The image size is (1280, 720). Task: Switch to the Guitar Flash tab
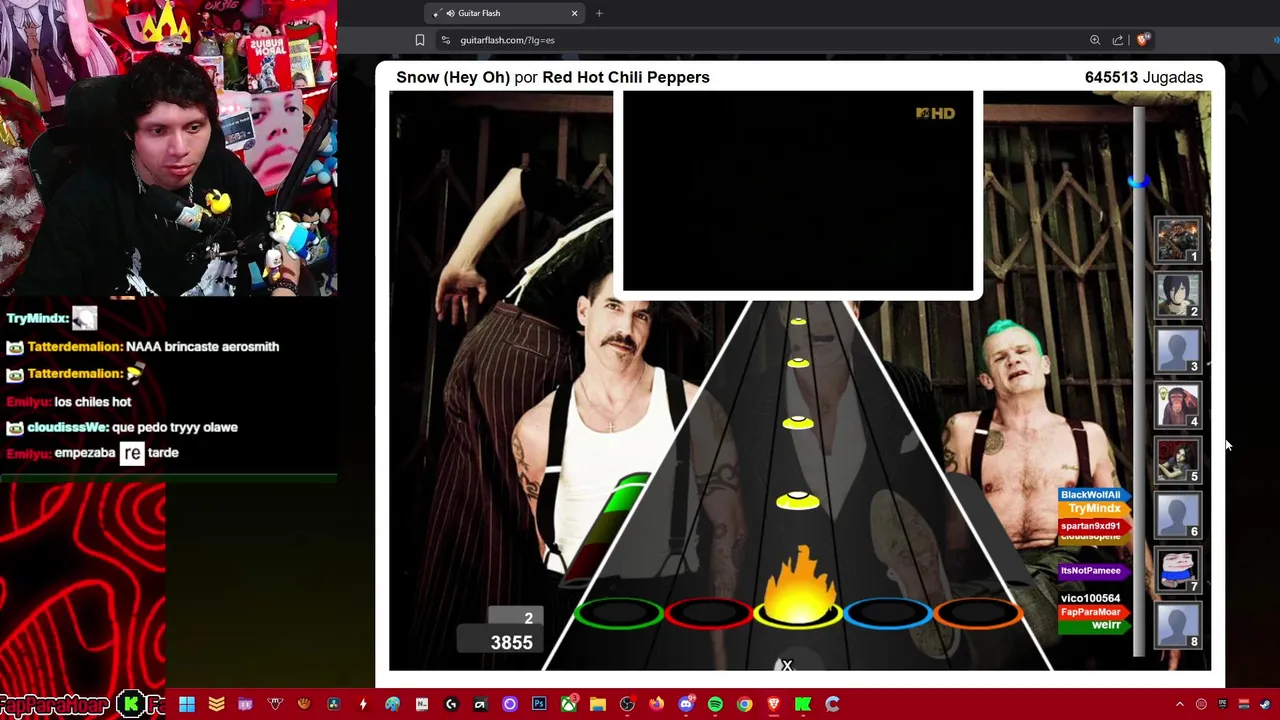click(x=505, y=13)
